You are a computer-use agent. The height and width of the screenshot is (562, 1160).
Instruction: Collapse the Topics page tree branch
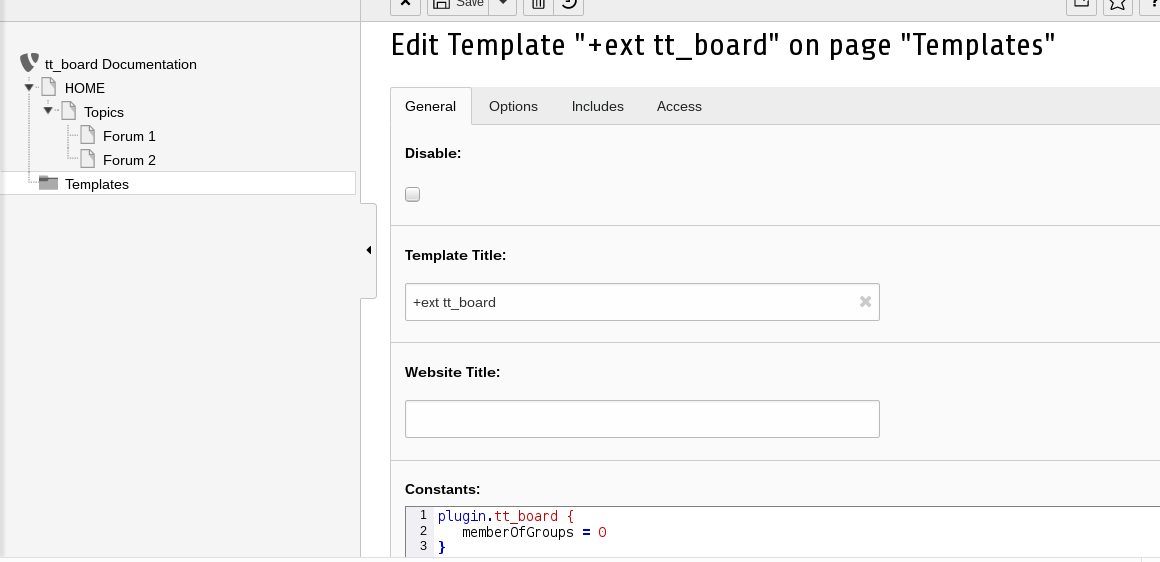click(48, 112)
